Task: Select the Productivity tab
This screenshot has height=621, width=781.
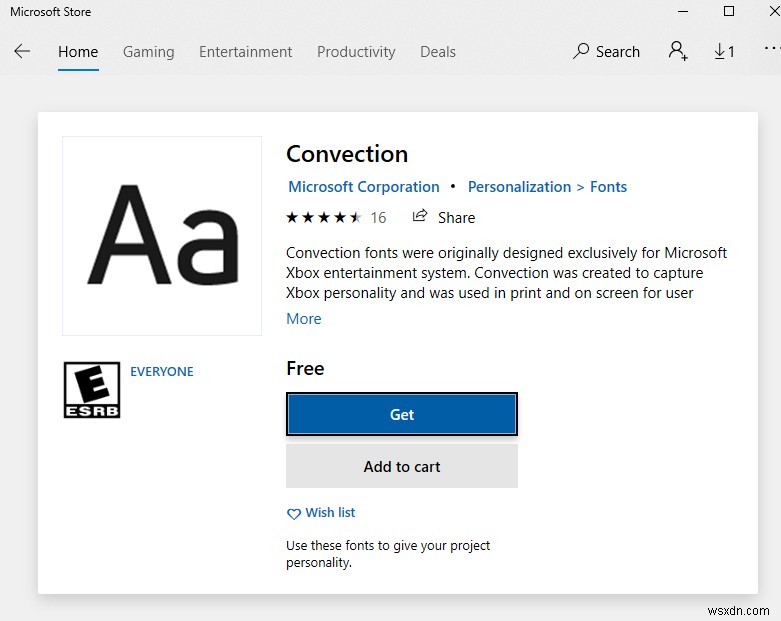Action: [x=356, y=52]
